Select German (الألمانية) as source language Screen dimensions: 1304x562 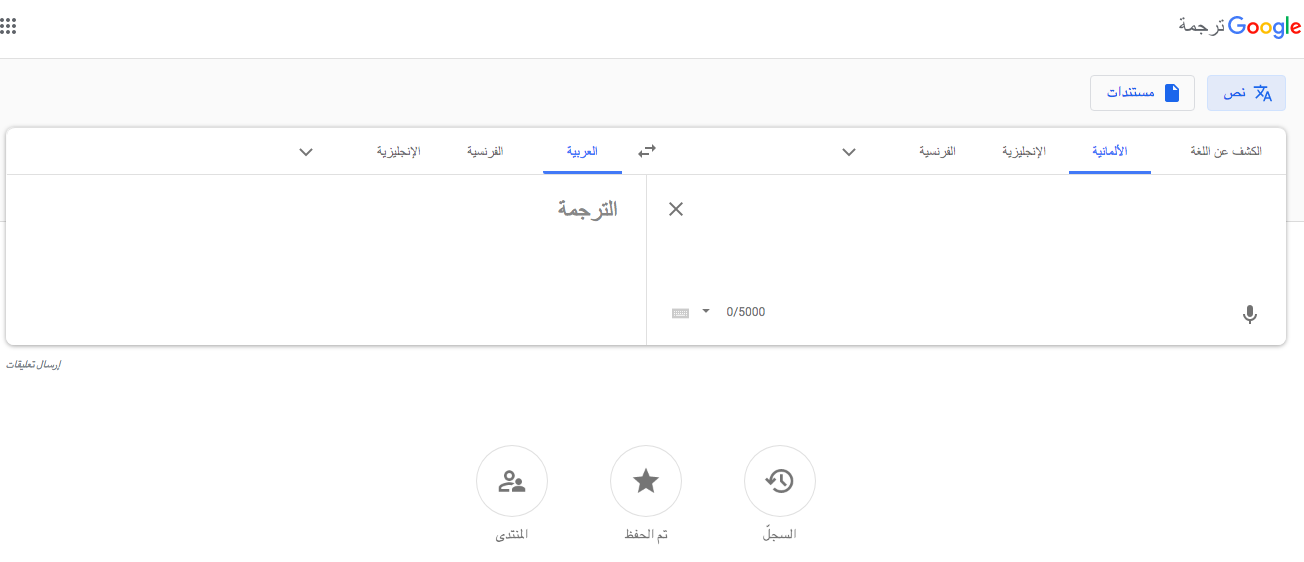tap(1109, 151)
